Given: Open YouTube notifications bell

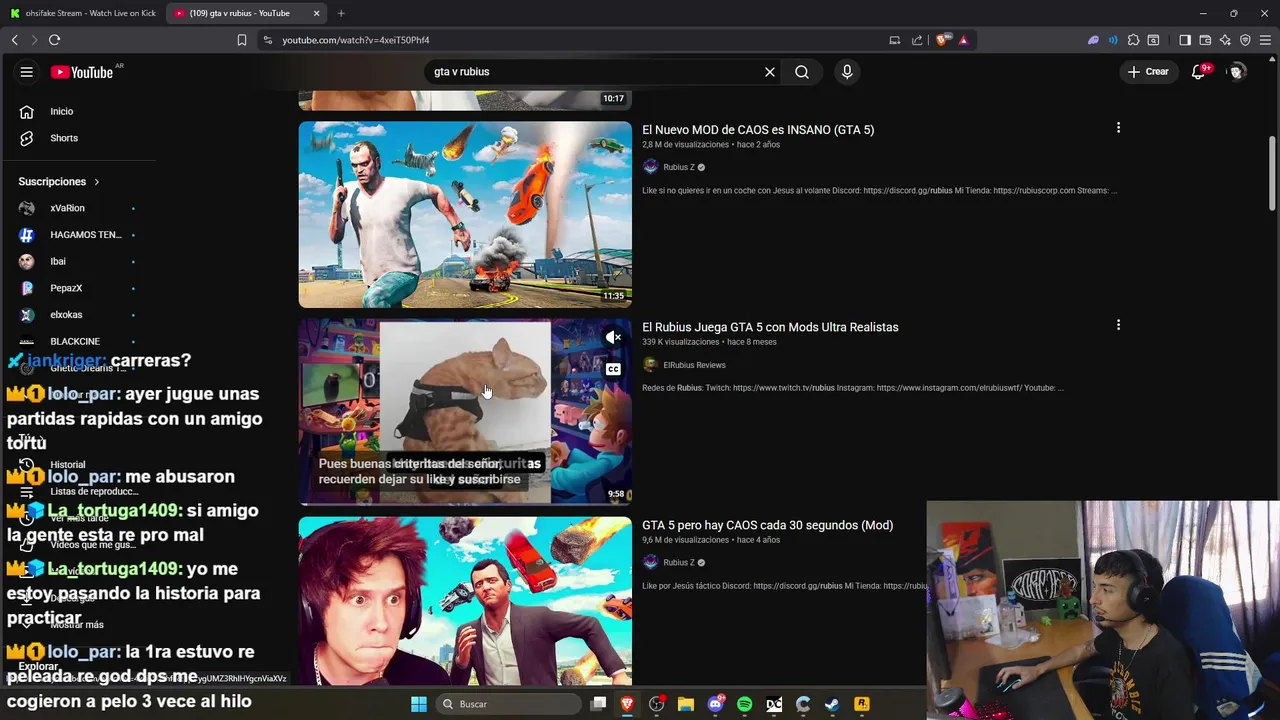Looking at the screenshot, I should tap(1198, 72).
